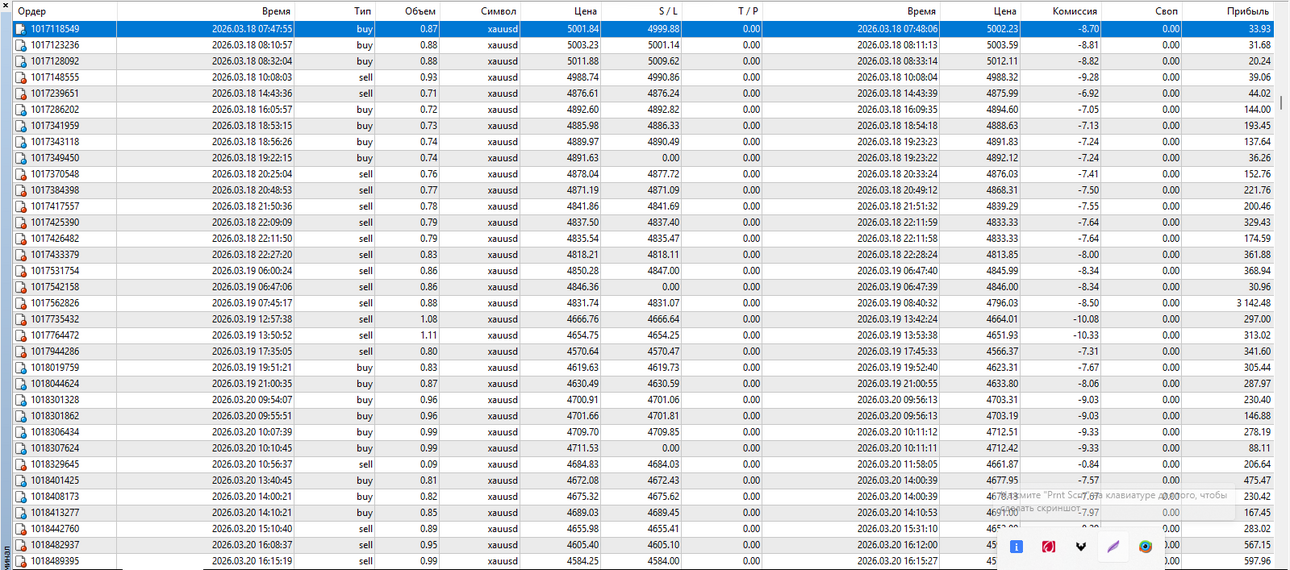
Task: Sort by the Комиссия column header
Action: click(1075, 11)
